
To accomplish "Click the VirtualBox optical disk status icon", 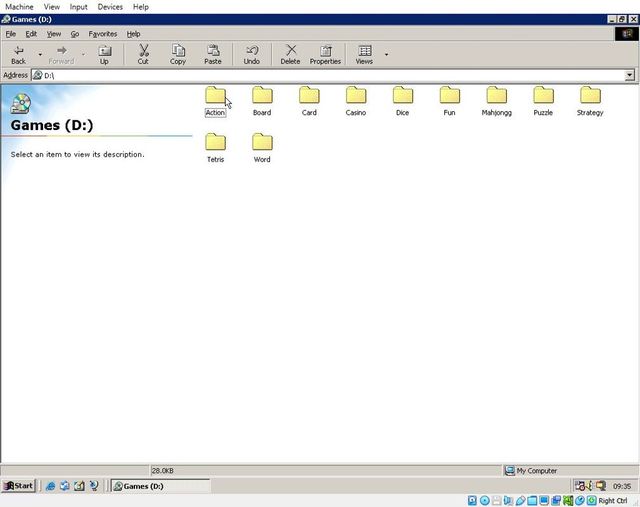I will click(484, 500).
